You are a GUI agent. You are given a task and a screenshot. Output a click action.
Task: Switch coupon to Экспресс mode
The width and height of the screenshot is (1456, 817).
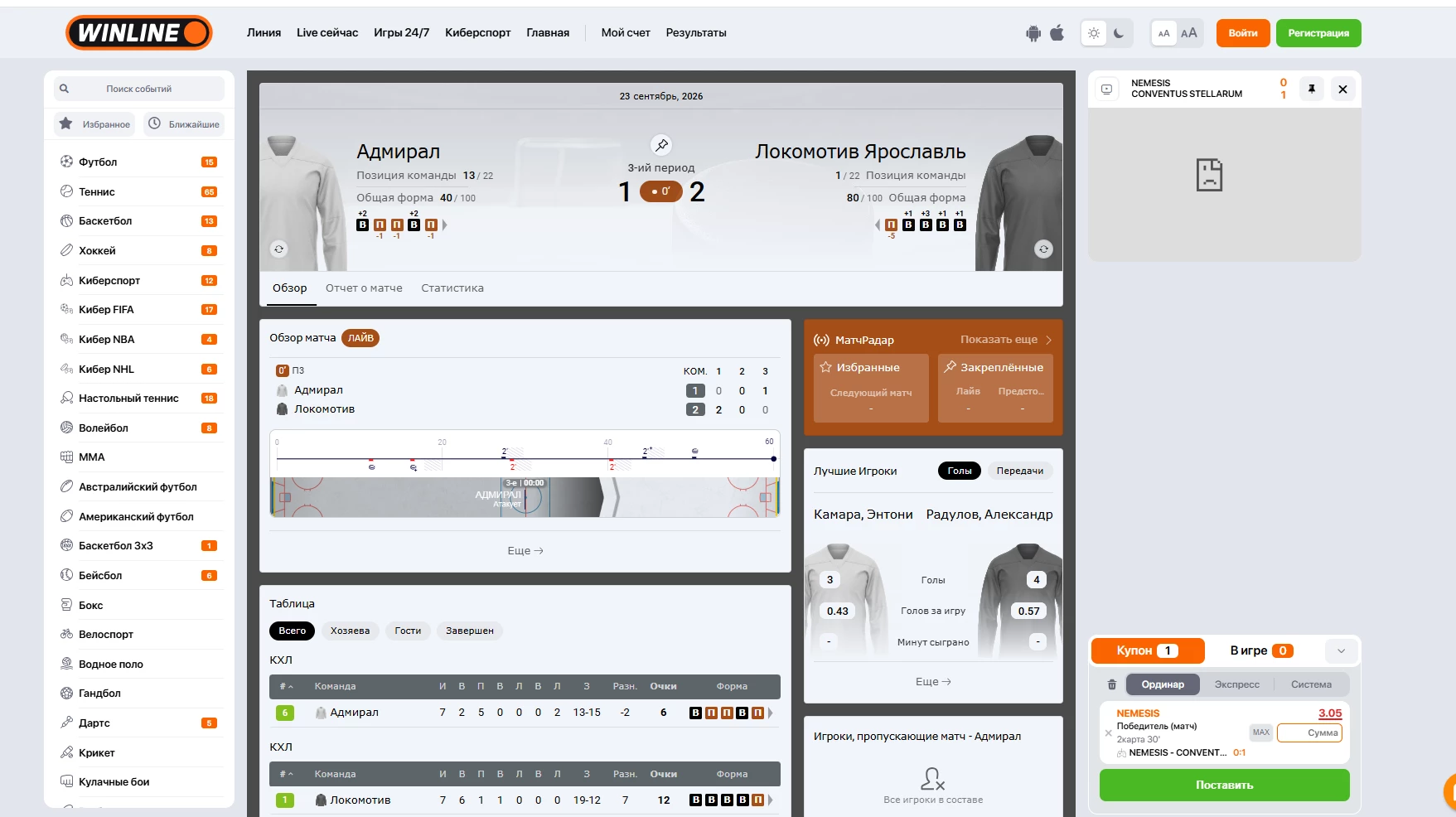[x=1237, y=684]
